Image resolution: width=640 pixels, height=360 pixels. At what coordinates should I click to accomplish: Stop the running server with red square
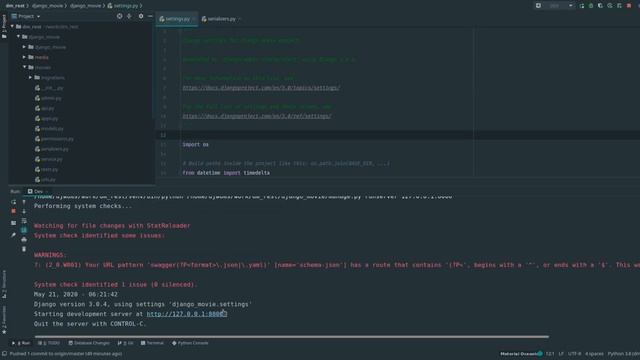coord(13,211)
